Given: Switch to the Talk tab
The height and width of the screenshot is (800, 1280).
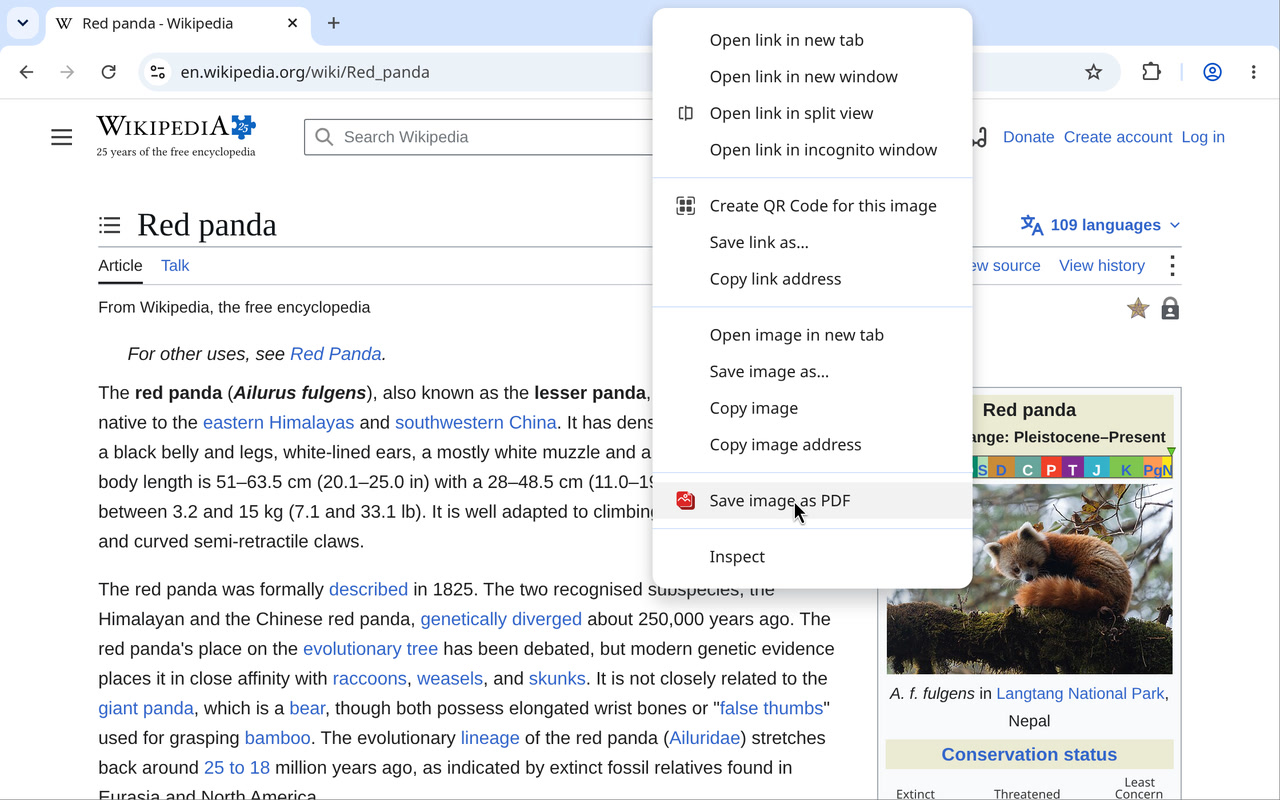Looking at the screenshot, I should point(175,266).
